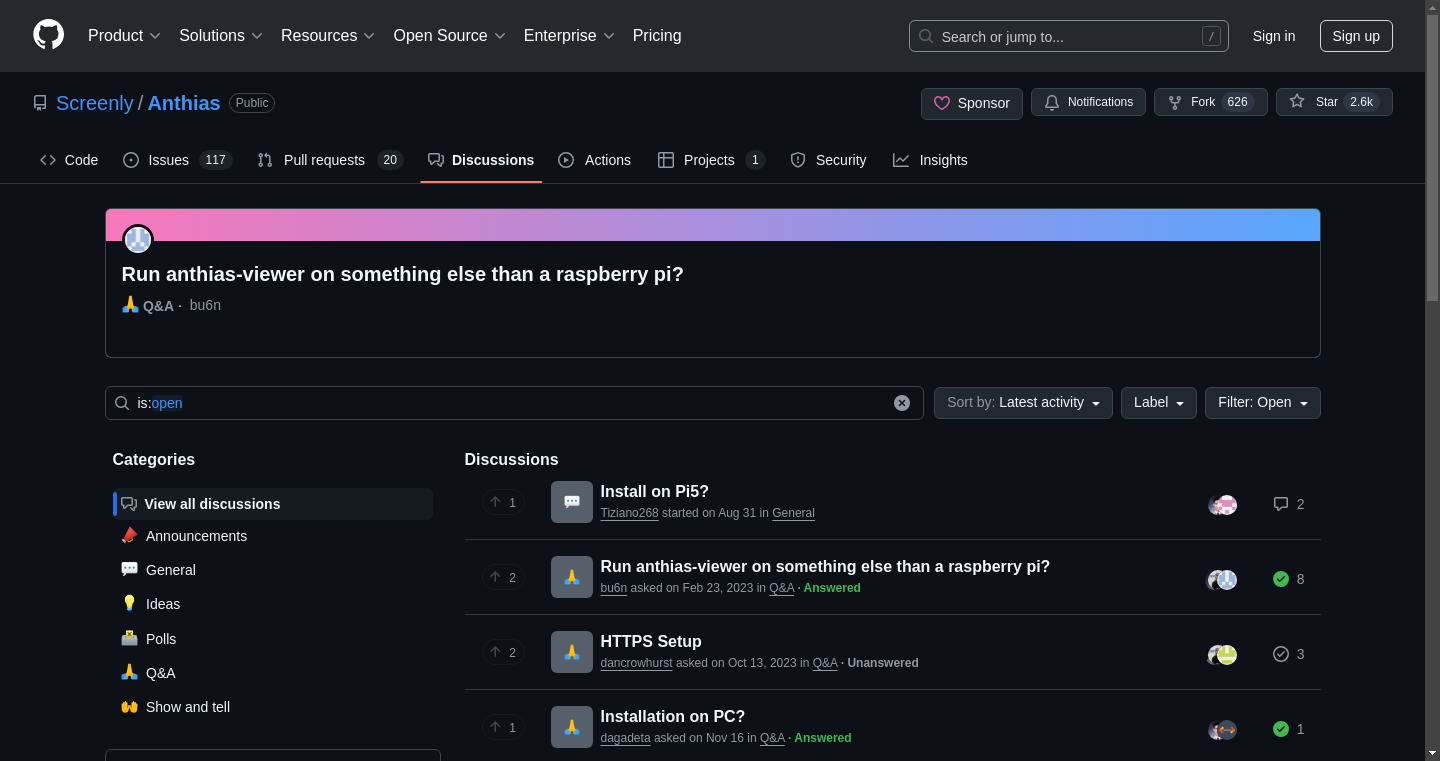Expand the Solutions menu

(x=221, y=36)
